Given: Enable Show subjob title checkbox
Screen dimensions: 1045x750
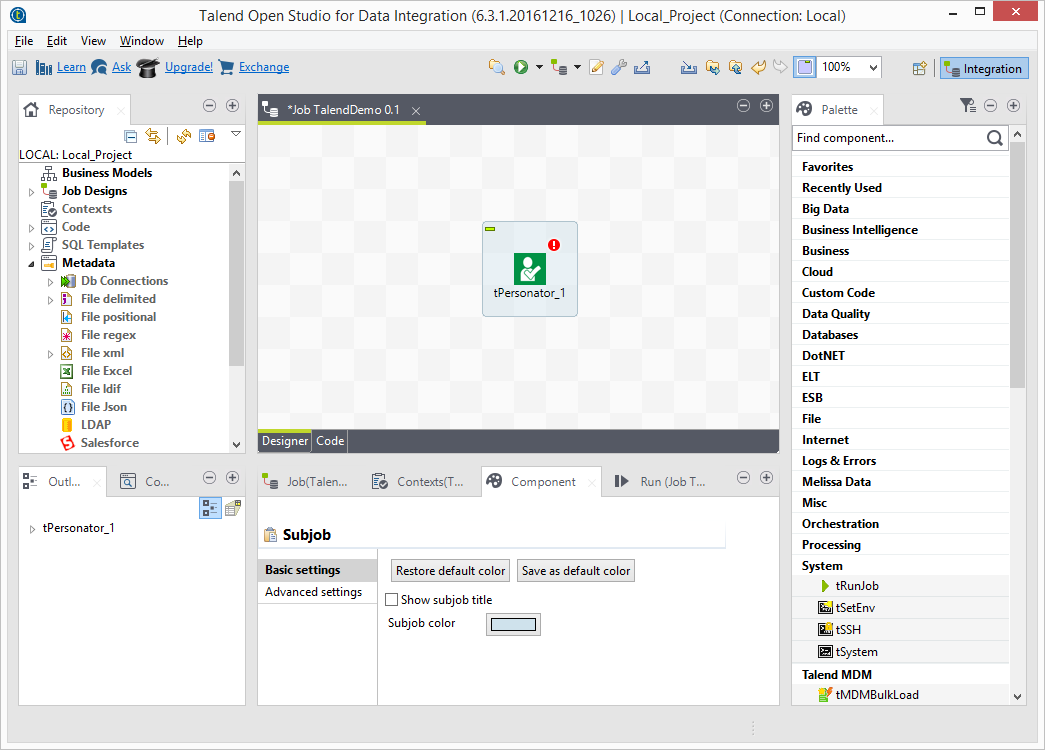Looking at the screenshot, I should [x=392, y=600].
